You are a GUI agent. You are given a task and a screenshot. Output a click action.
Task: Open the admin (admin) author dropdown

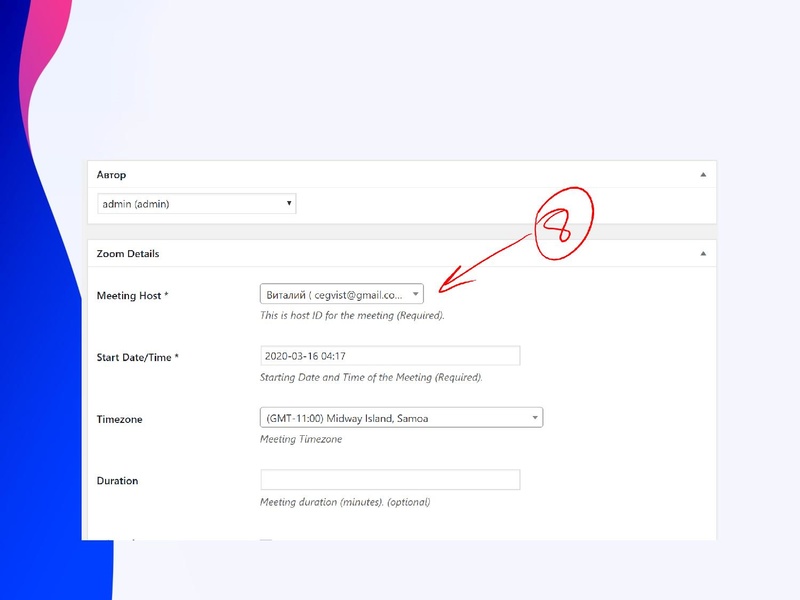coord(197,204)
